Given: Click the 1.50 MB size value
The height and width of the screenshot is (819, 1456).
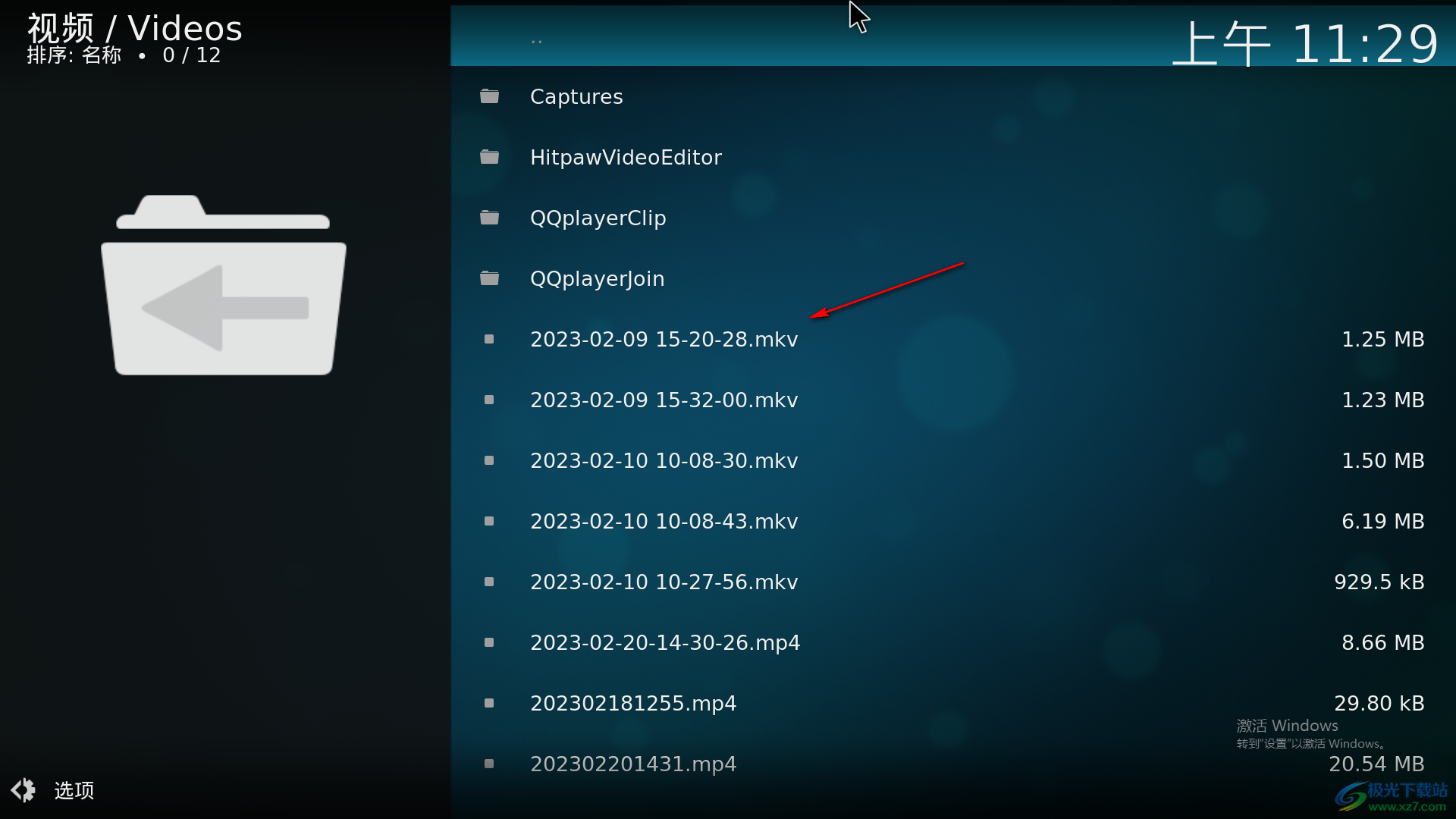Looking at the screenshot, I should [x=1382, y=460].
